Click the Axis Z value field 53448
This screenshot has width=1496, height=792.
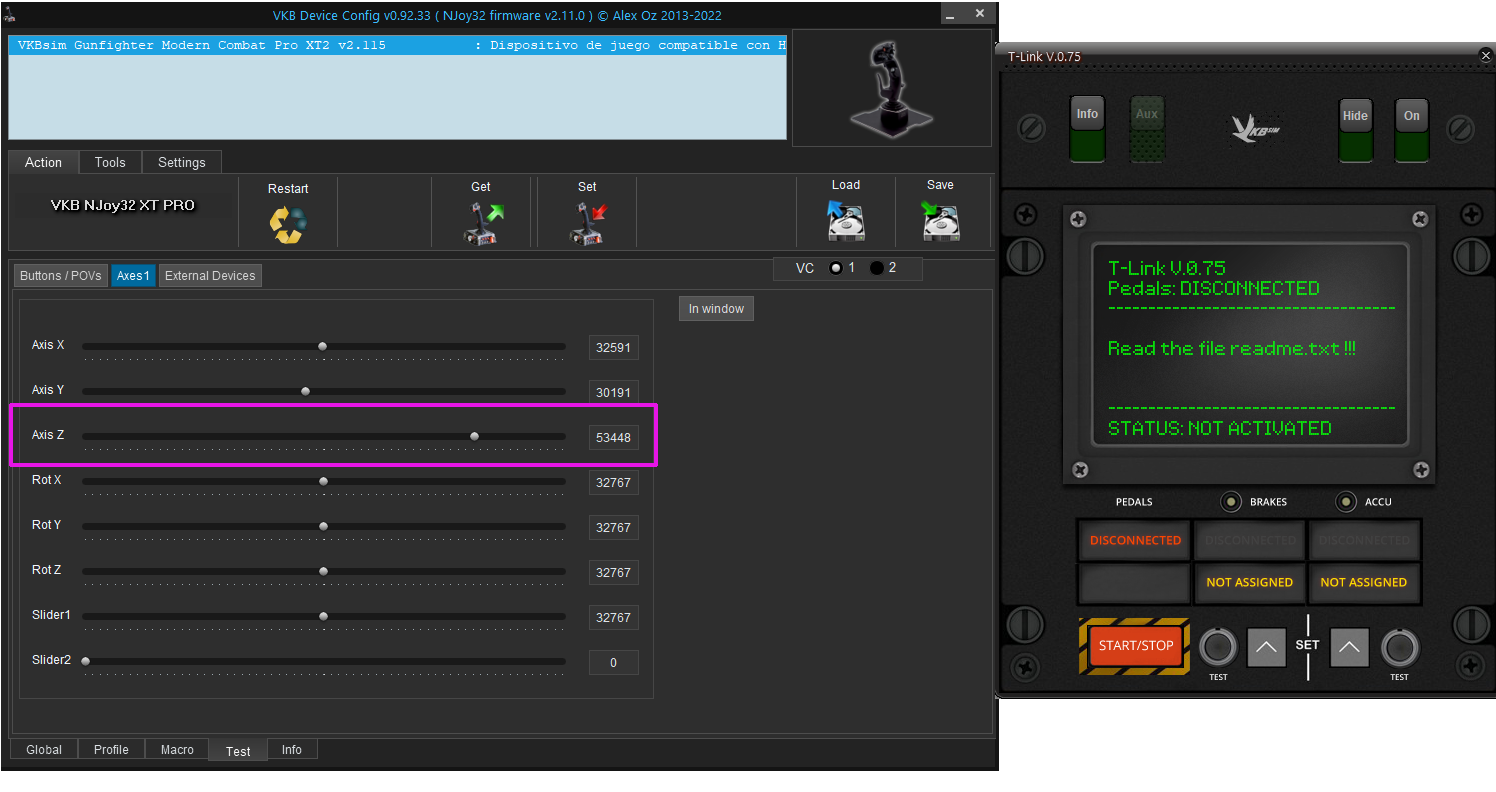click(613, 438)
